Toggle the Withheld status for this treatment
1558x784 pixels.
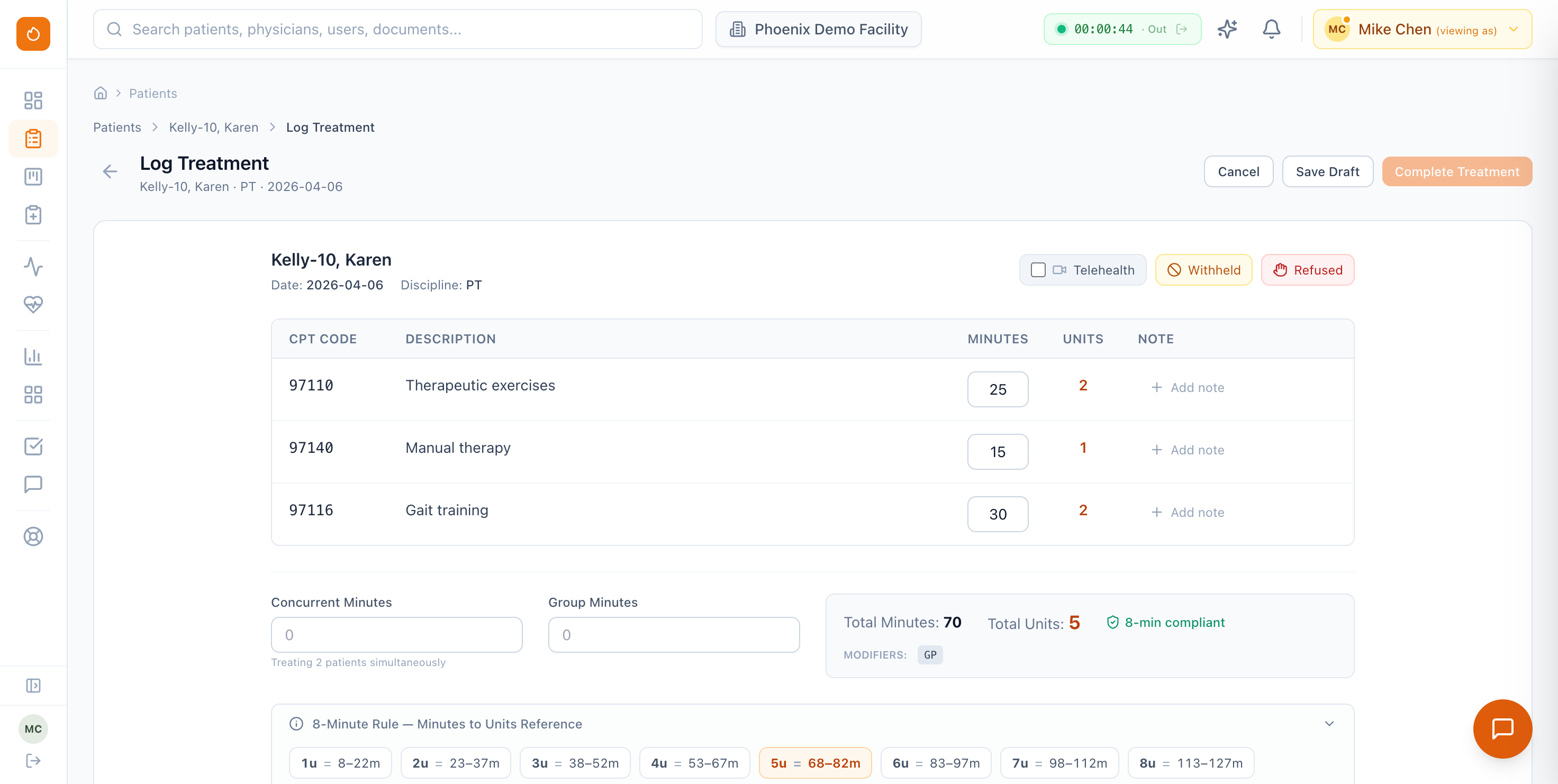tap(1203, 270)
